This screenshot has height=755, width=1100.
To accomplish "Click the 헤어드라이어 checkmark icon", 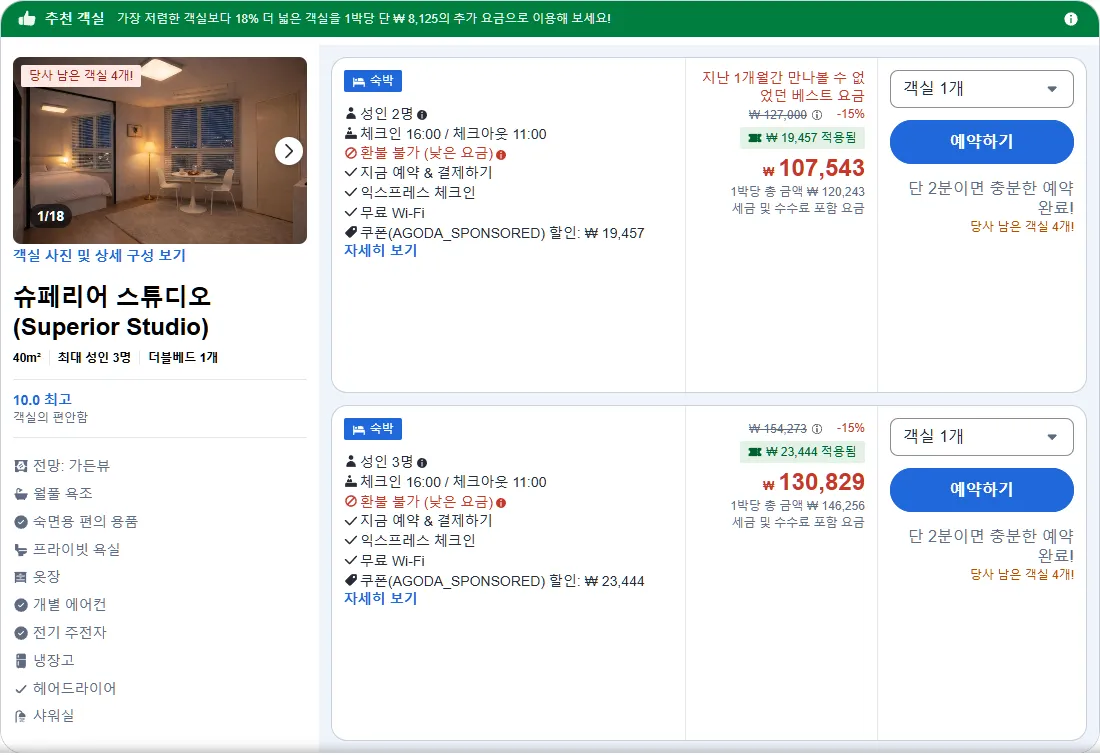I will 21,689.
